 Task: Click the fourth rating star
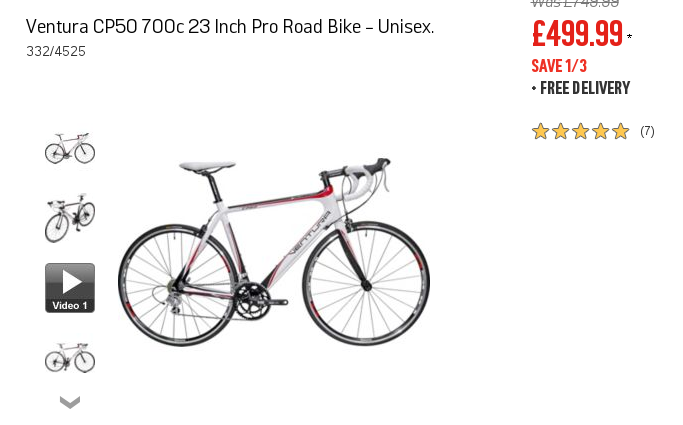coord(600,131)
